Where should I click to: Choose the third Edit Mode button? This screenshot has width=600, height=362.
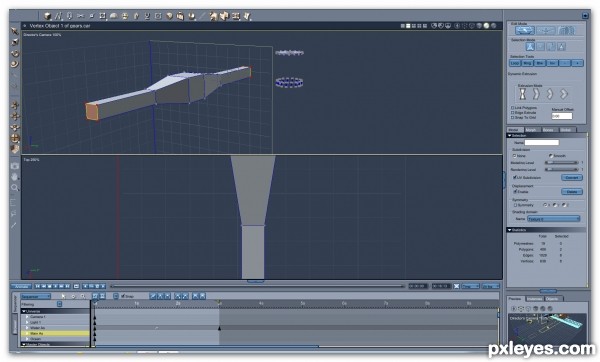(567, 30)
